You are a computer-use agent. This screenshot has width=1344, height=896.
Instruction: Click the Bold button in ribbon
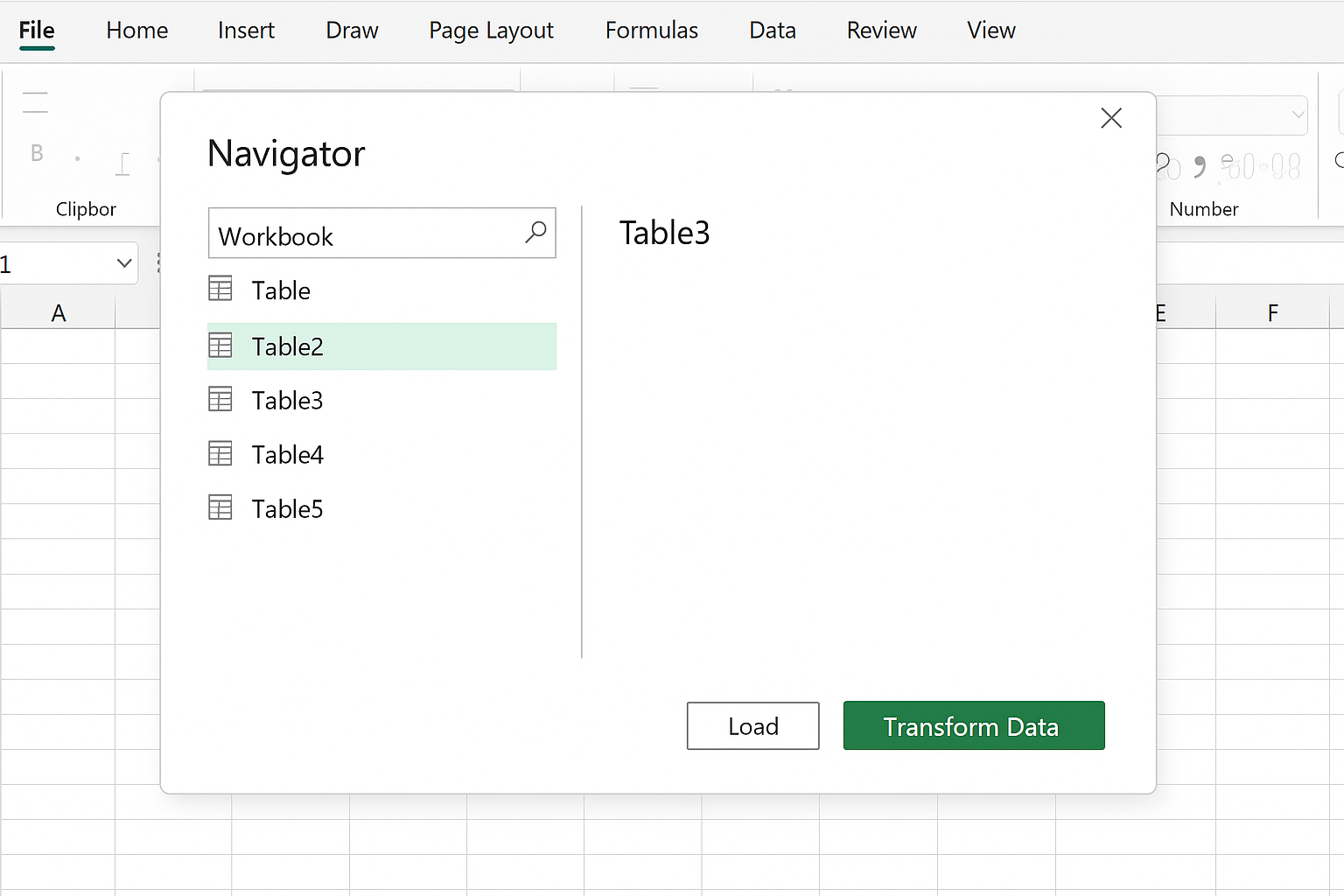pyautogui.click(x=37, y=153)
